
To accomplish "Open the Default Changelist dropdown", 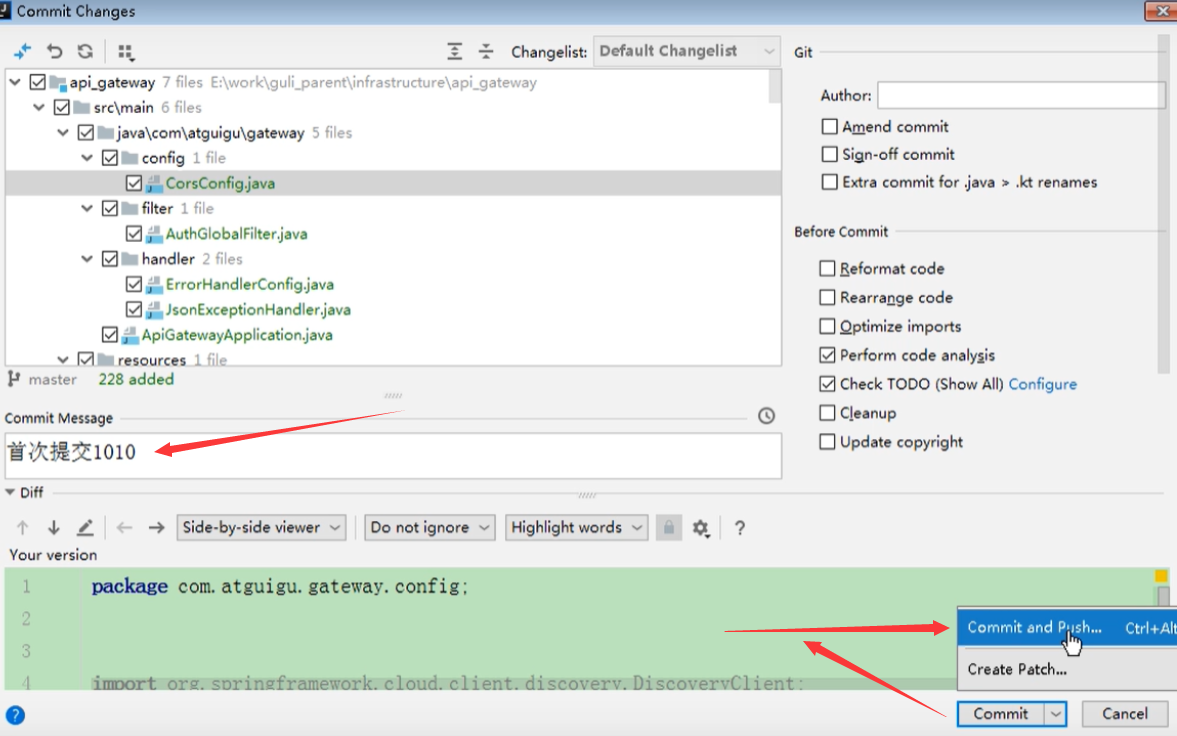I will [x=686, y=50].
